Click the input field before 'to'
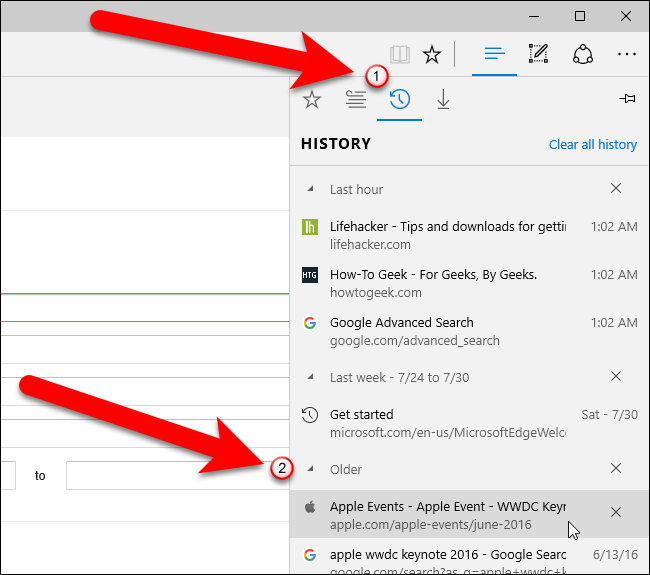This screenshot has width=650, height=575. click(8, 476)
